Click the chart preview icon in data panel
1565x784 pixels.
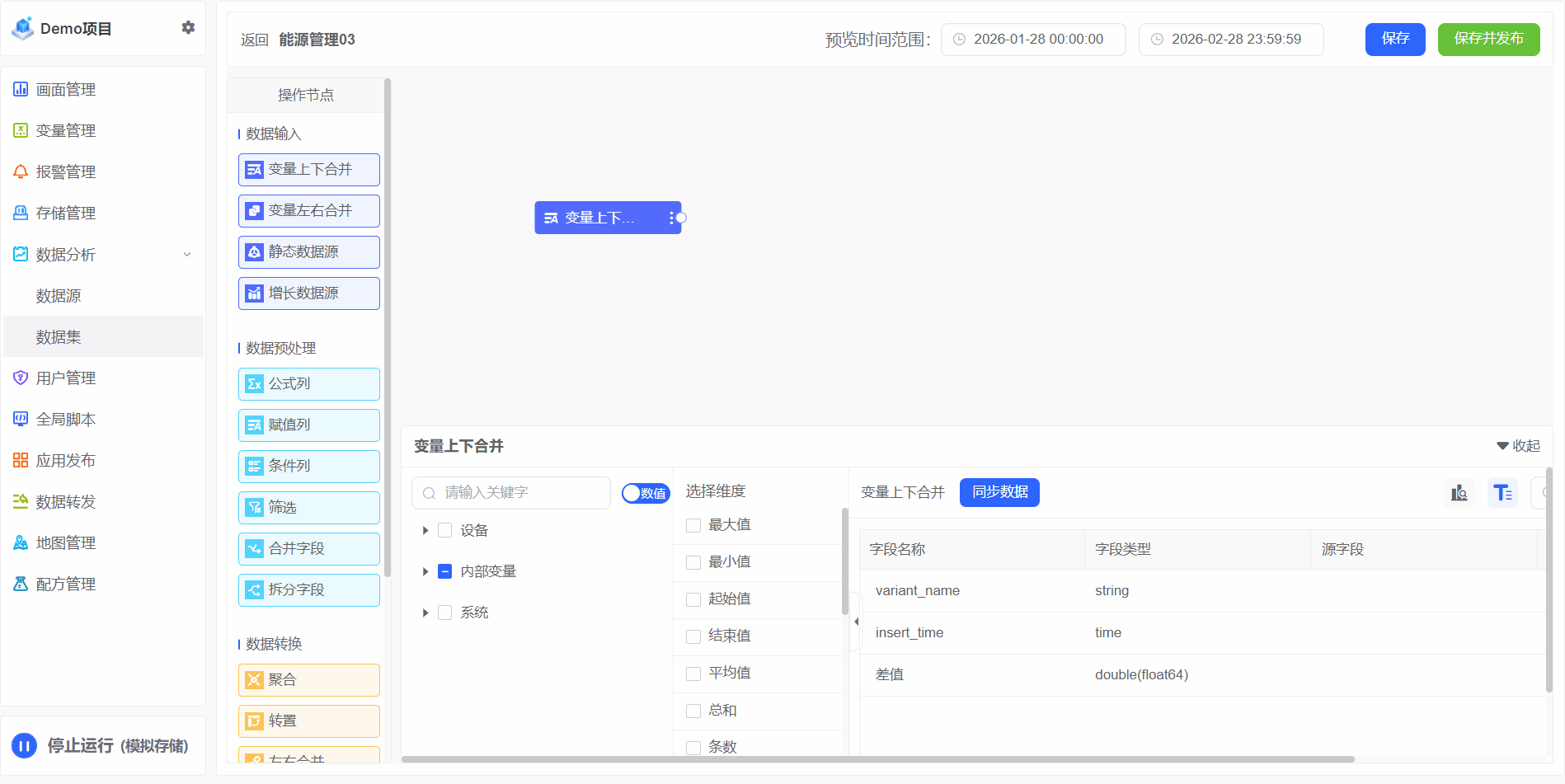(1459, 493)
